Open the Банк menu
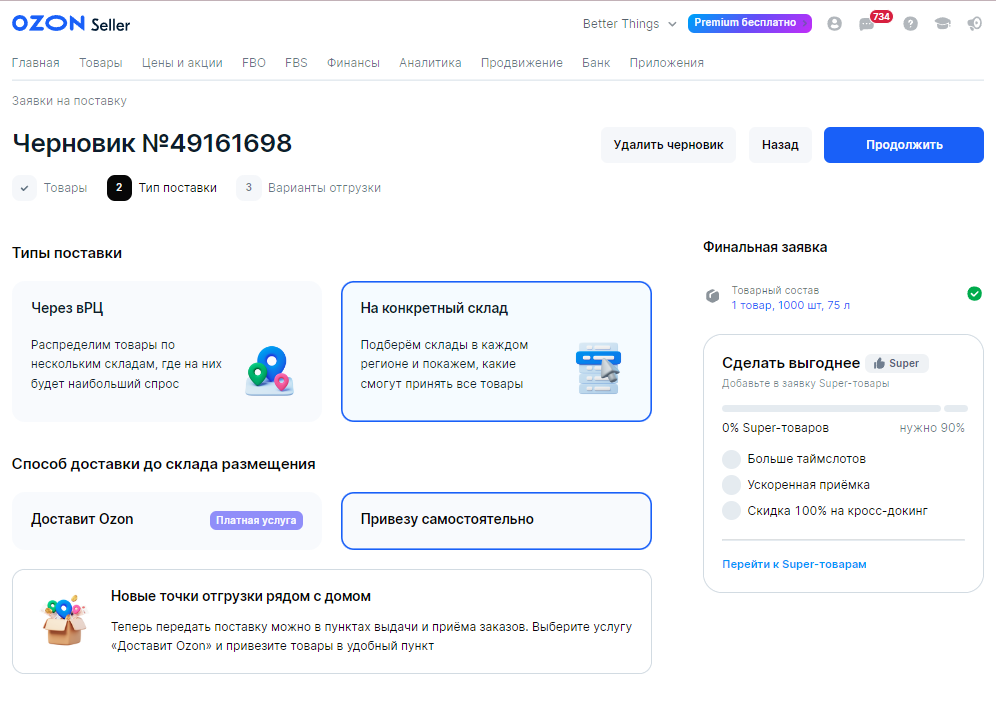 [x=596, y=63]
